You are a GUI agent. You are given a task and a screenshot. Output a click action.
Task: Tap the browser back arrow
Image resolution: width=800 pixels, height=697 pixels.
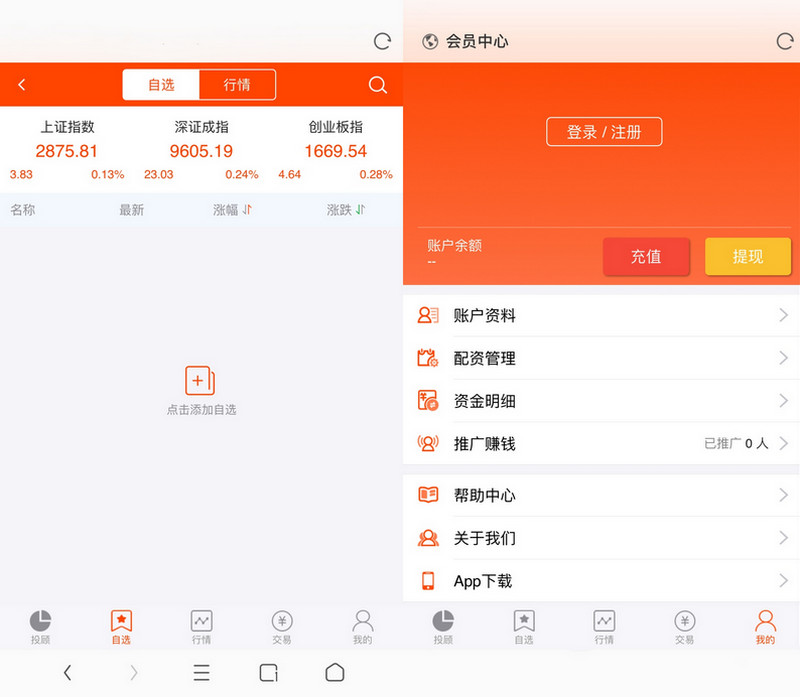click(x=67, y=673)
